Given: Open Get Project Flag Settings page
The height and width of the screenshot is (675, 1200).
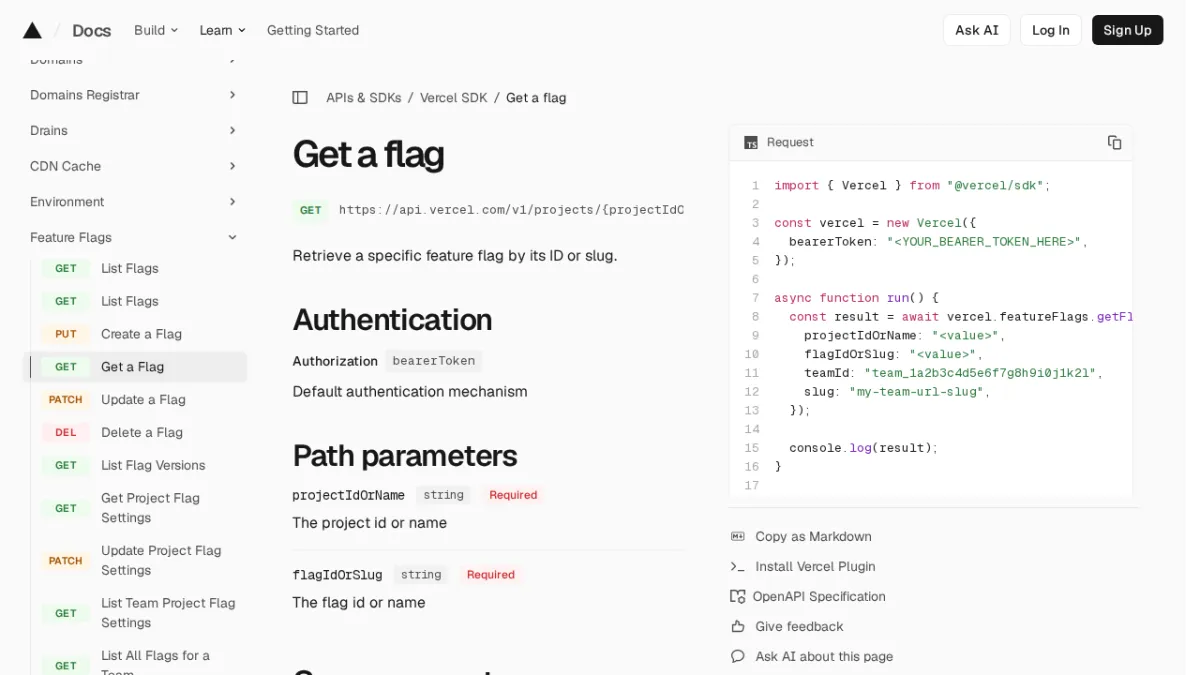Looking at the screenshot, I should pos(150,508).
